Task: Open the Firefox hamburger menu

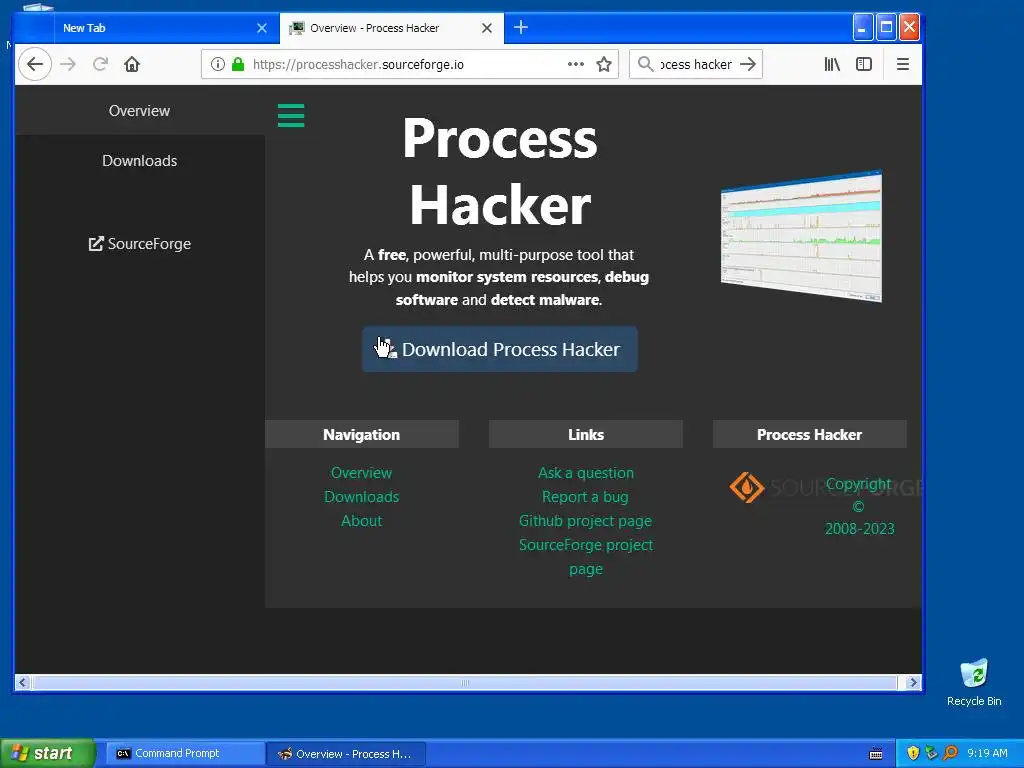Action: (903, 64)
